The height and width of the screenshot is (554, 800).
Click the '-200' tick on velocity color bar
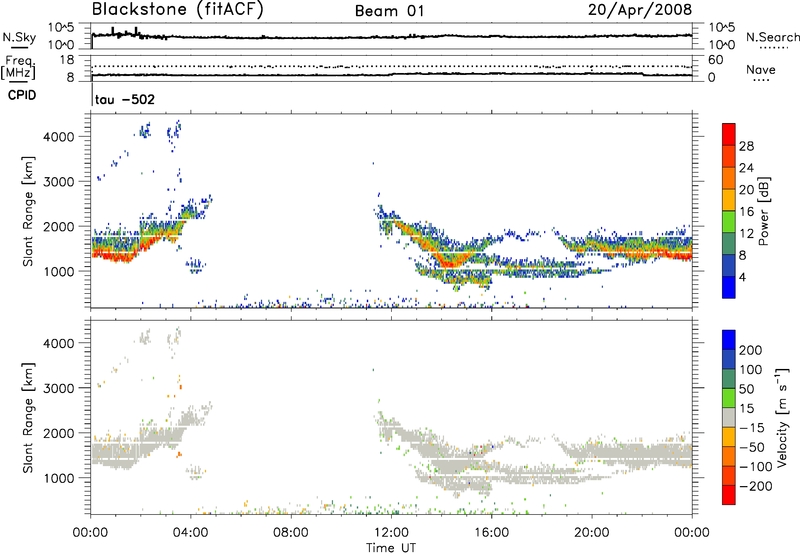point(755,486)
